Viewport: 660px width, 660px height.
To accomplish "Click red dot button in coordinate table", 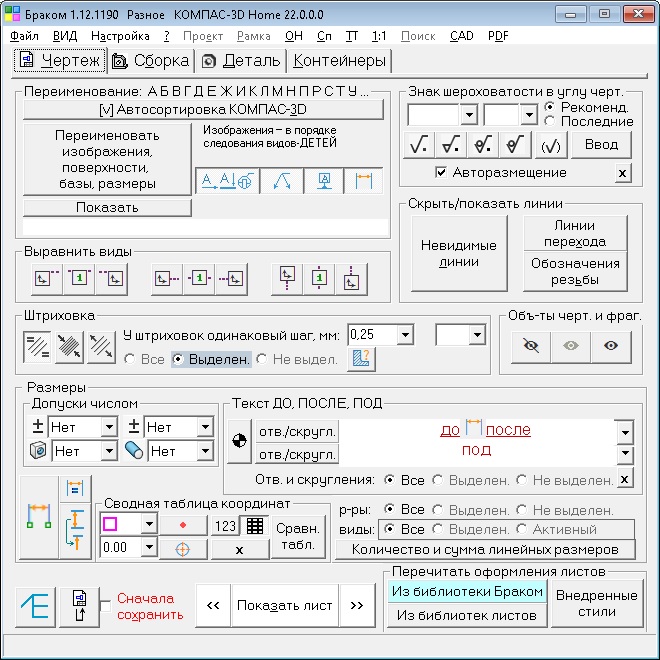I will 183,525.
